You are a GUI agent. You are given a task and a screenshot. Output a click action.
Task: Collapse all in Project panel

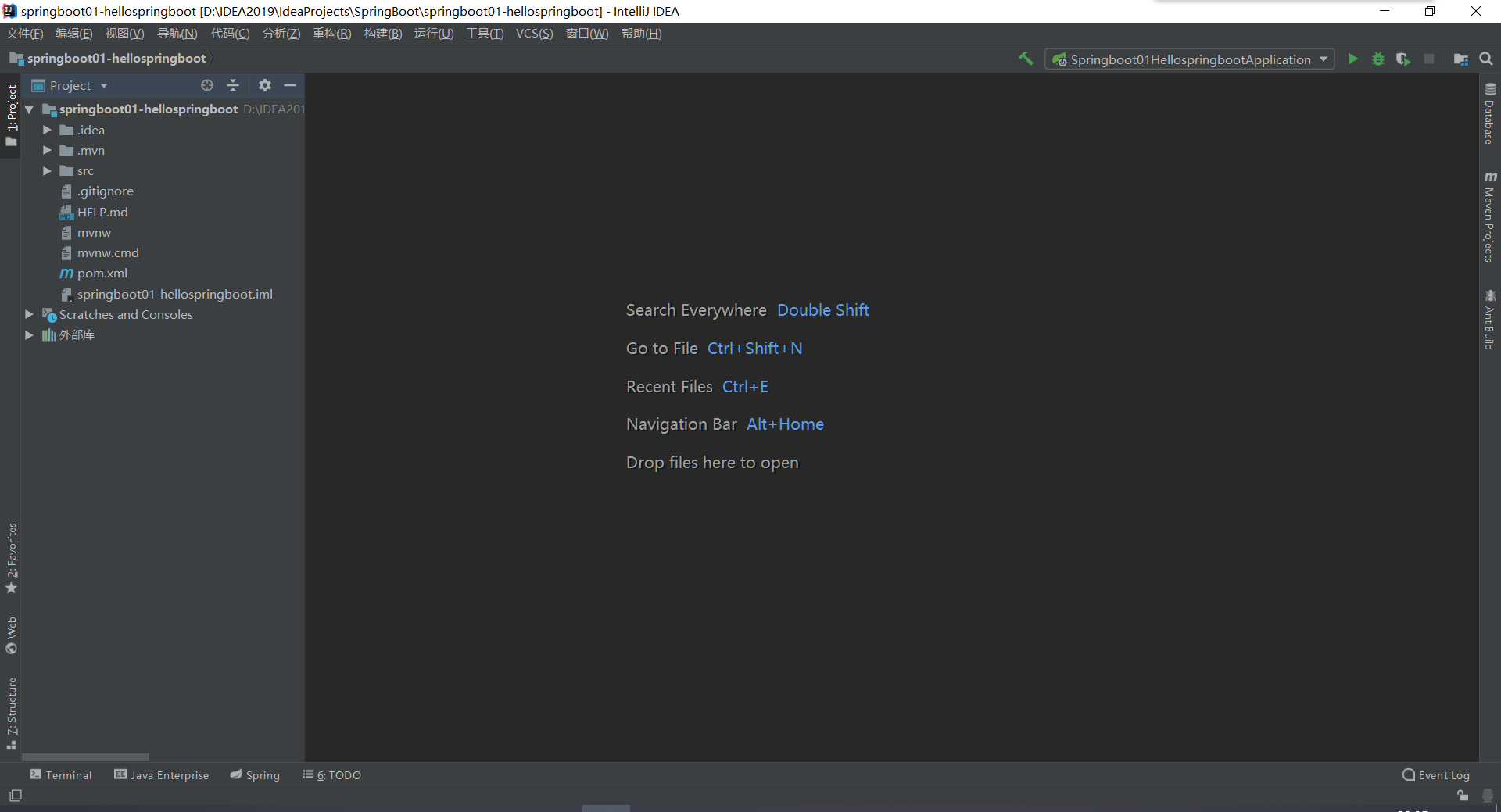(233, 85)
